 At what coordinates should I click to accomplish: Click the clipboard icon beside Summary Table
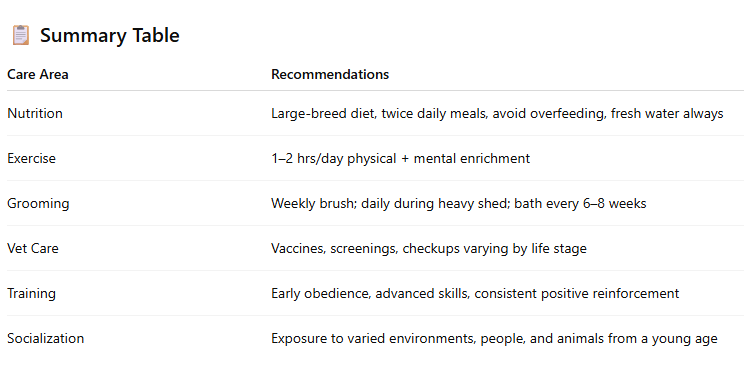click(20, 36)
